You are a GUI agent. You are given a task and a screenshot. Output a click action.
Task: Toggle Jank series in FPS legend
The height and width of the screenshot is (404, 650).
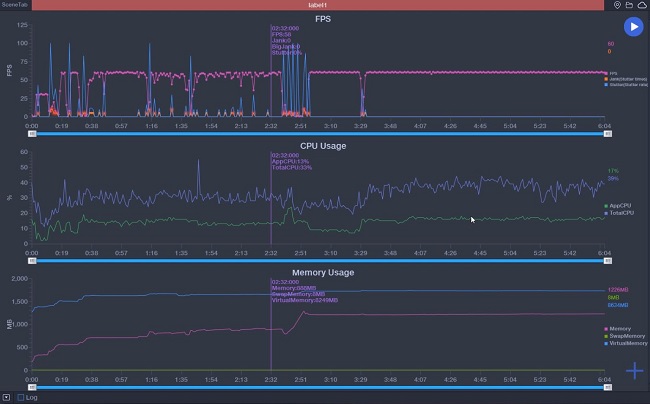coord(622,79)
